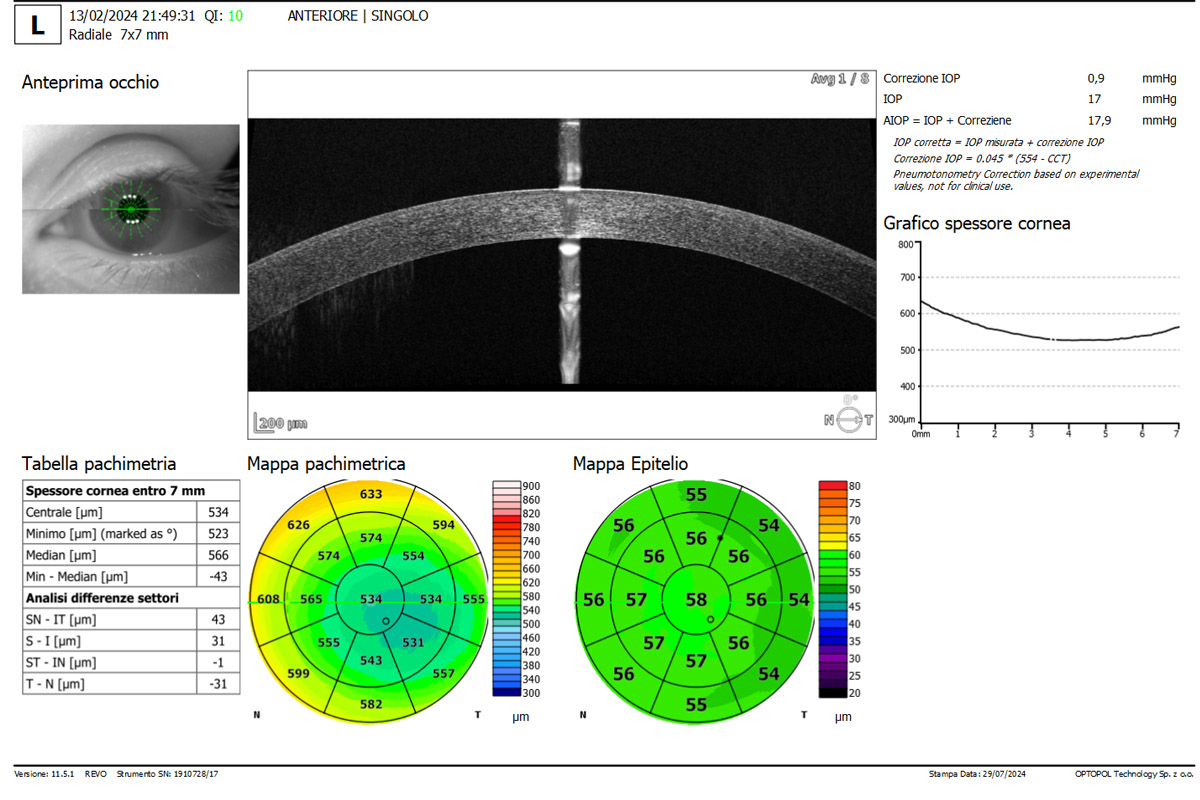Click sector value 633 on pachymetry map

(371, 494)
